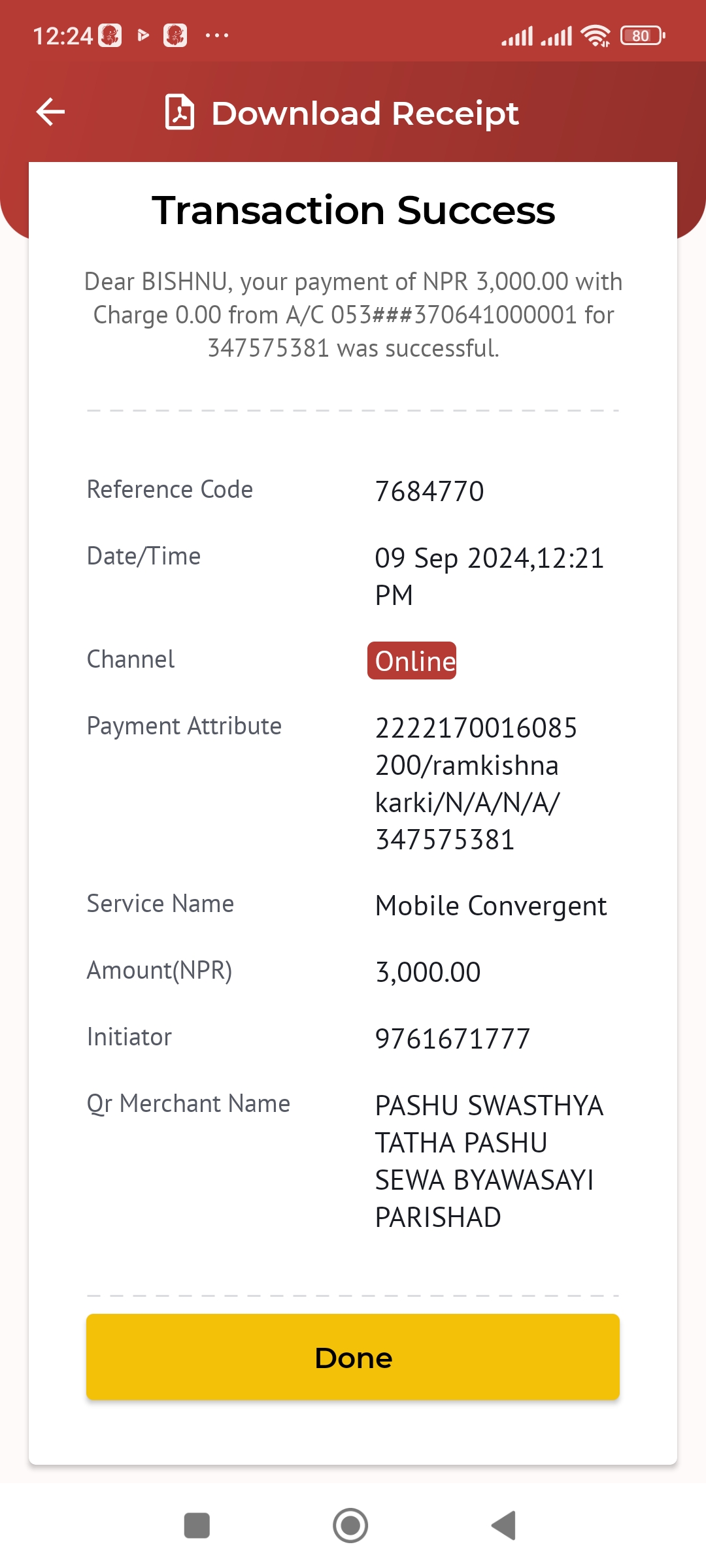706x1568 pixels.
Task: Select the red Online channel badge
Action: pyautogui.click(x=412, y=661)
